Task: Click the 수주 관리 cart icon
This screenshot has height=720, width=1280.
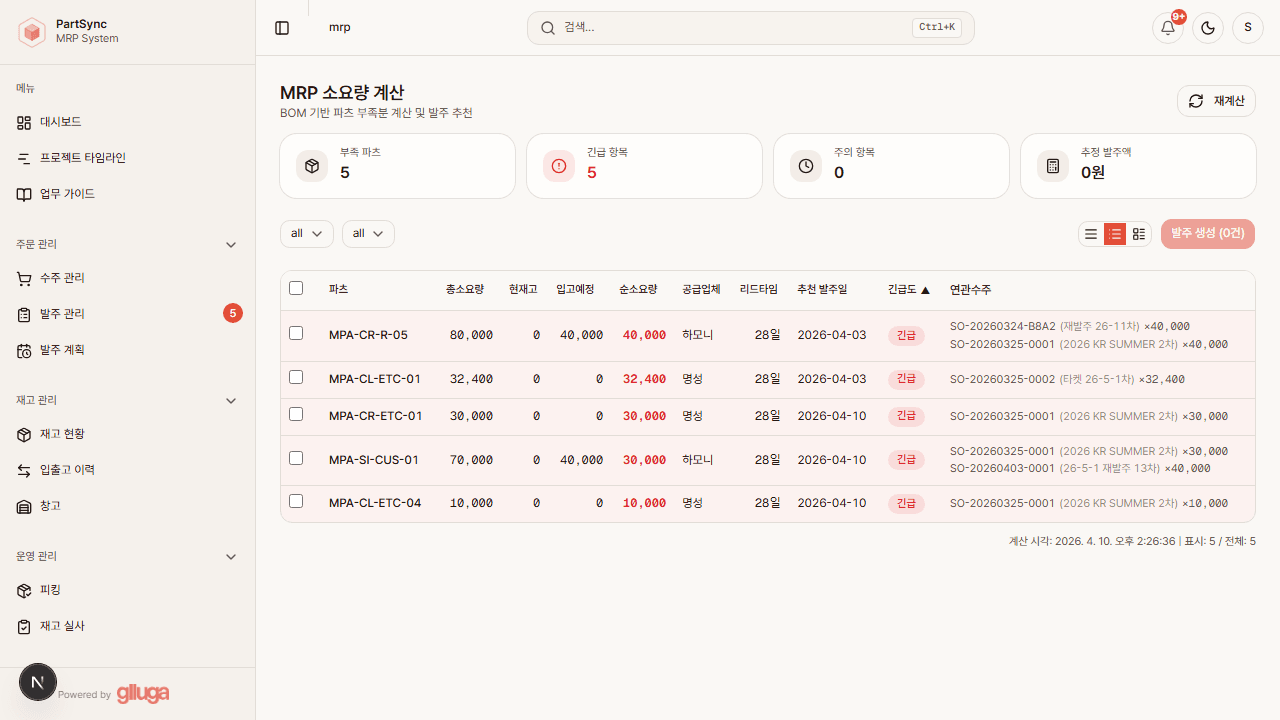Action: point(23,278)
